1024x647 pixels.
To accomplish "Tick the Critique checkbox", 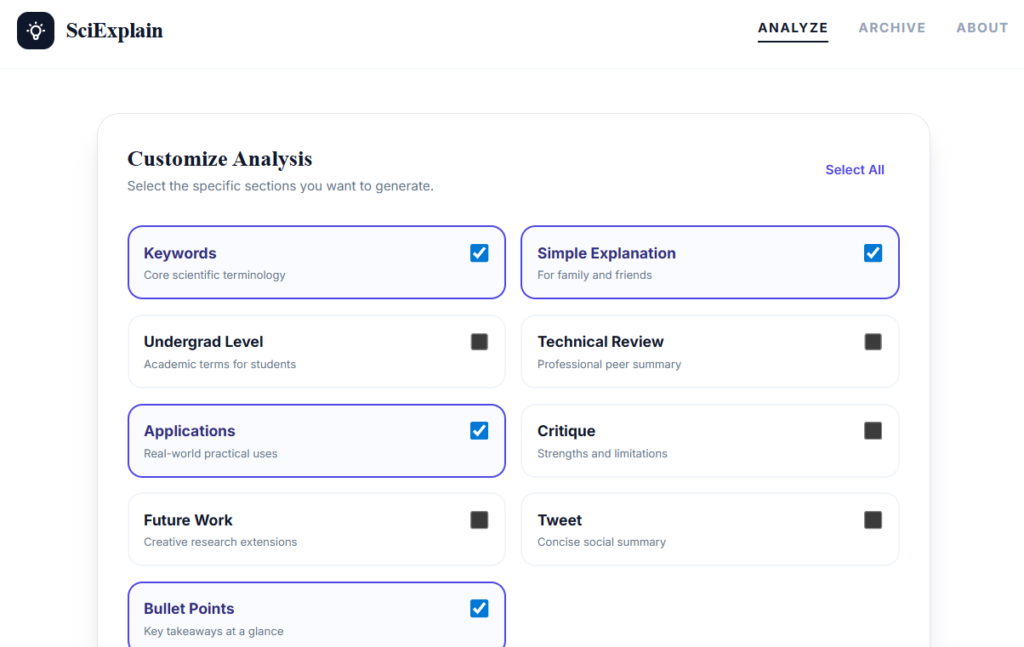I will pyautogui.click(x=873, y=431).
